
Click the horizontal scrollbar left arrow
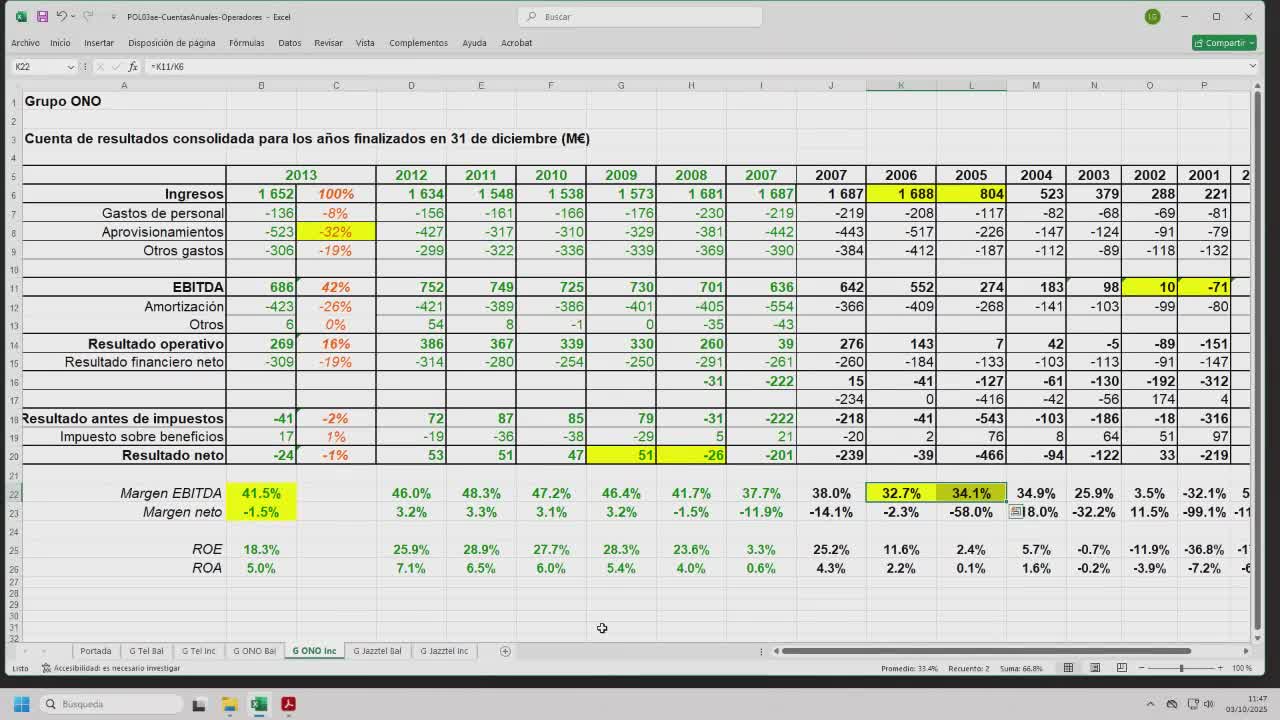pos(776,651)
